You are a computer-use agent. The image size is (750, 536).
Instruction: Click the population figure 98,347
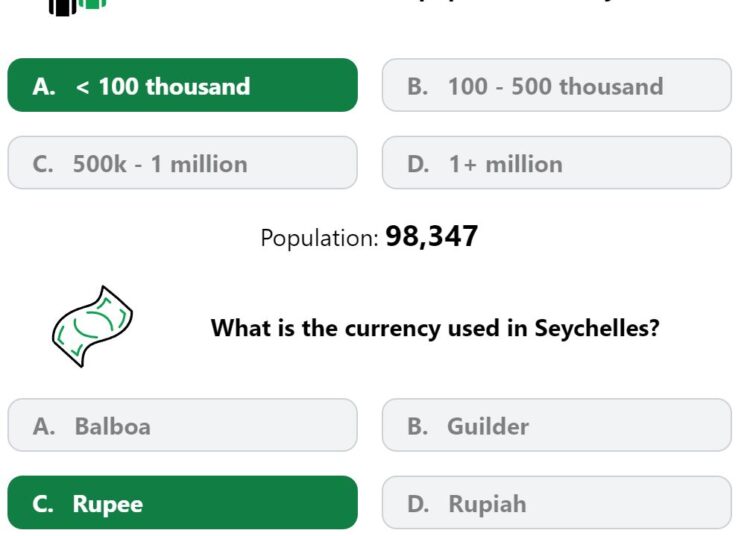coord(431,236)
